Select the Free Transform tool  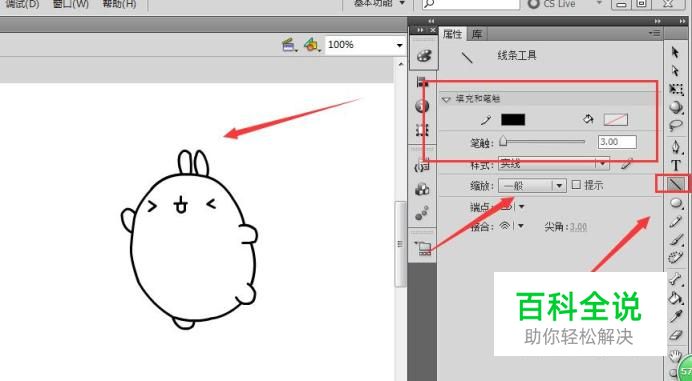tap(676, 89)
